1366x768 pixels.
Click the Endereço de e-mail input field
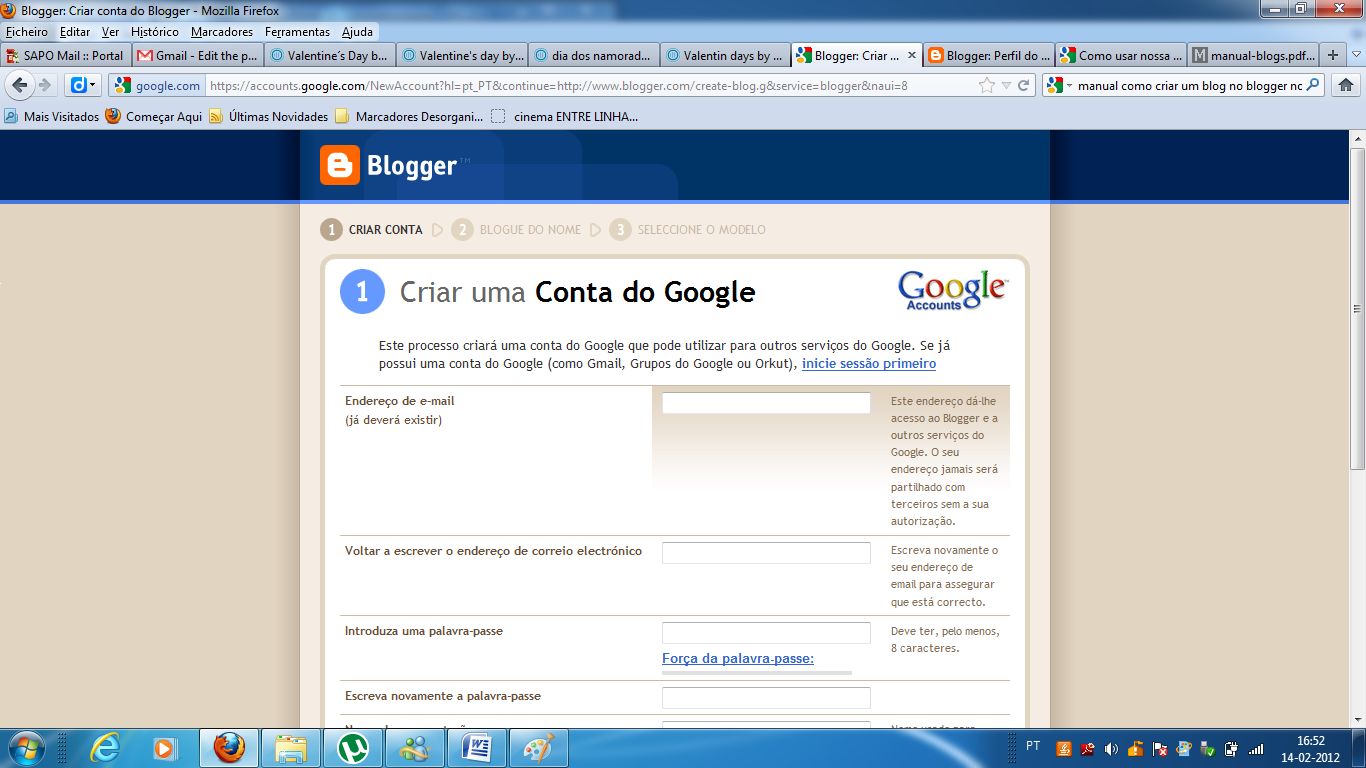[766, 403]
